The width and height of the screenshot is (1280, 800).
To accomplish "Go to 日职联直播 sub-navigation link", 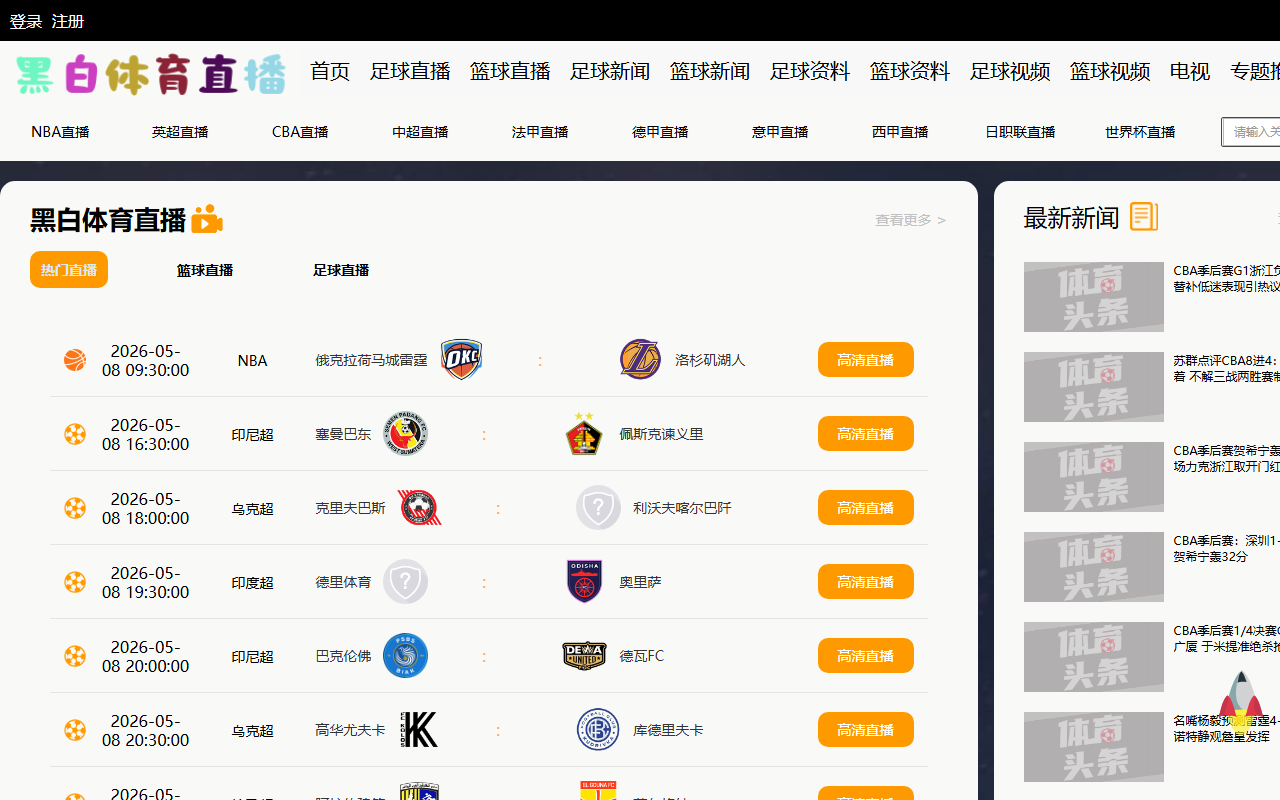I will click(1020, 132).
